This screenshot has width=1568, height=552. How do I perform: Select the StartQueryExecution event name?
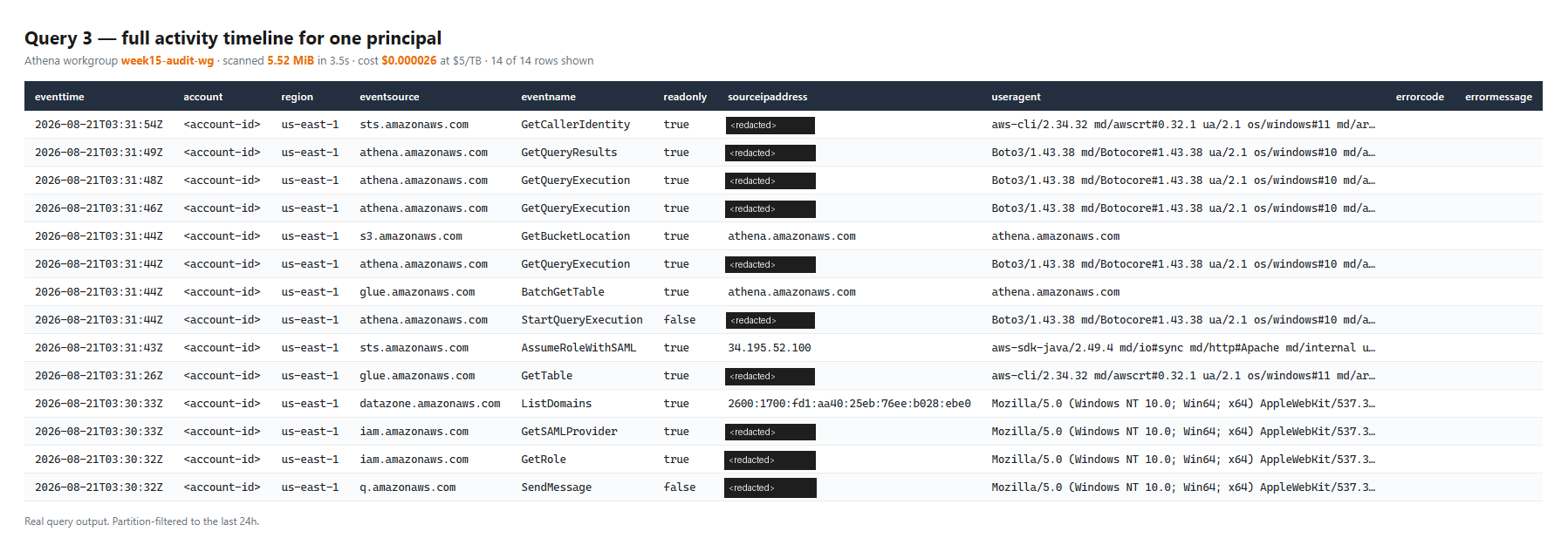pyautogui.click(x=582, y=320)
